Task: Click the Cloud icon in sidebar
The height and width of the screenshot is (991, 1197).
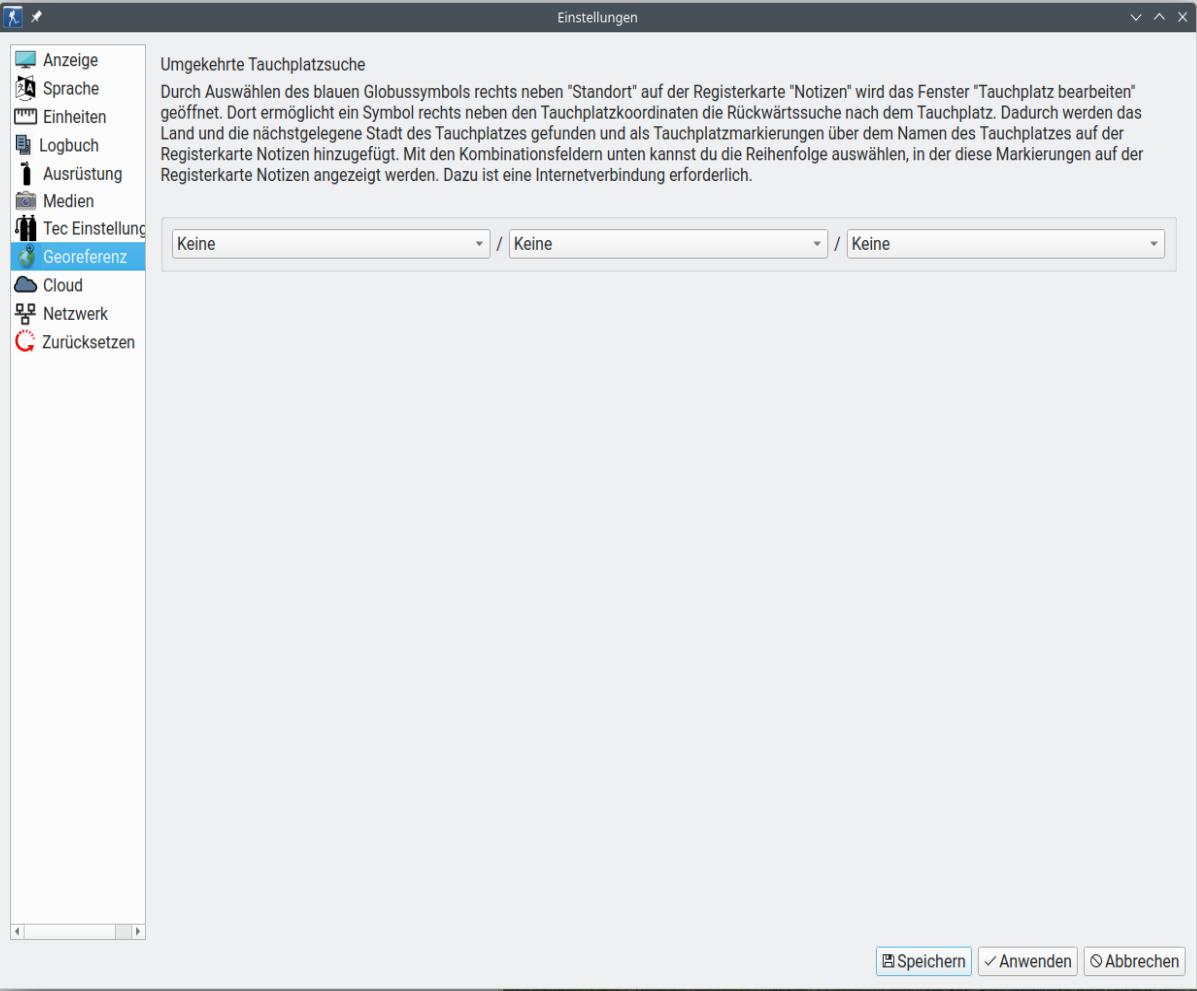Action: tap(26, 286)
